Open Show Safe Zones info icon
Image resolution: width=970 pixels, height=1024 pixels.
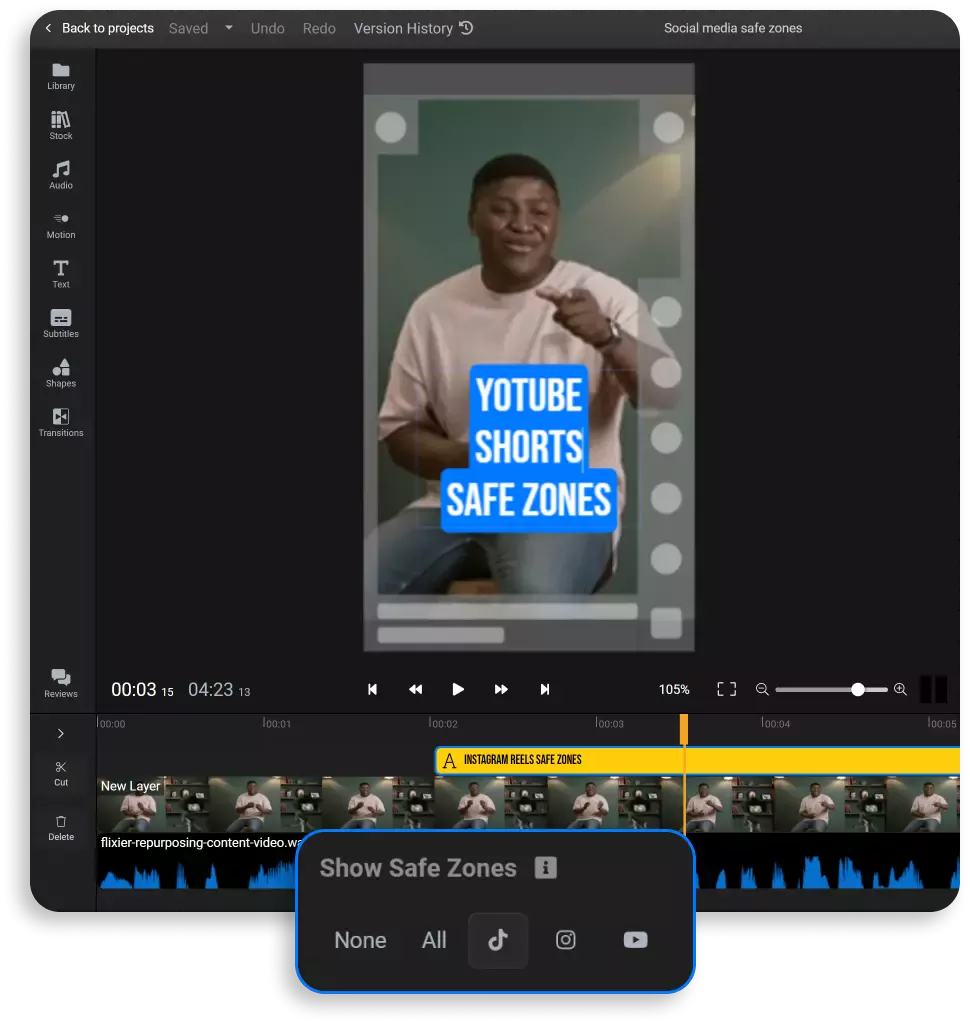coord(545,867)
